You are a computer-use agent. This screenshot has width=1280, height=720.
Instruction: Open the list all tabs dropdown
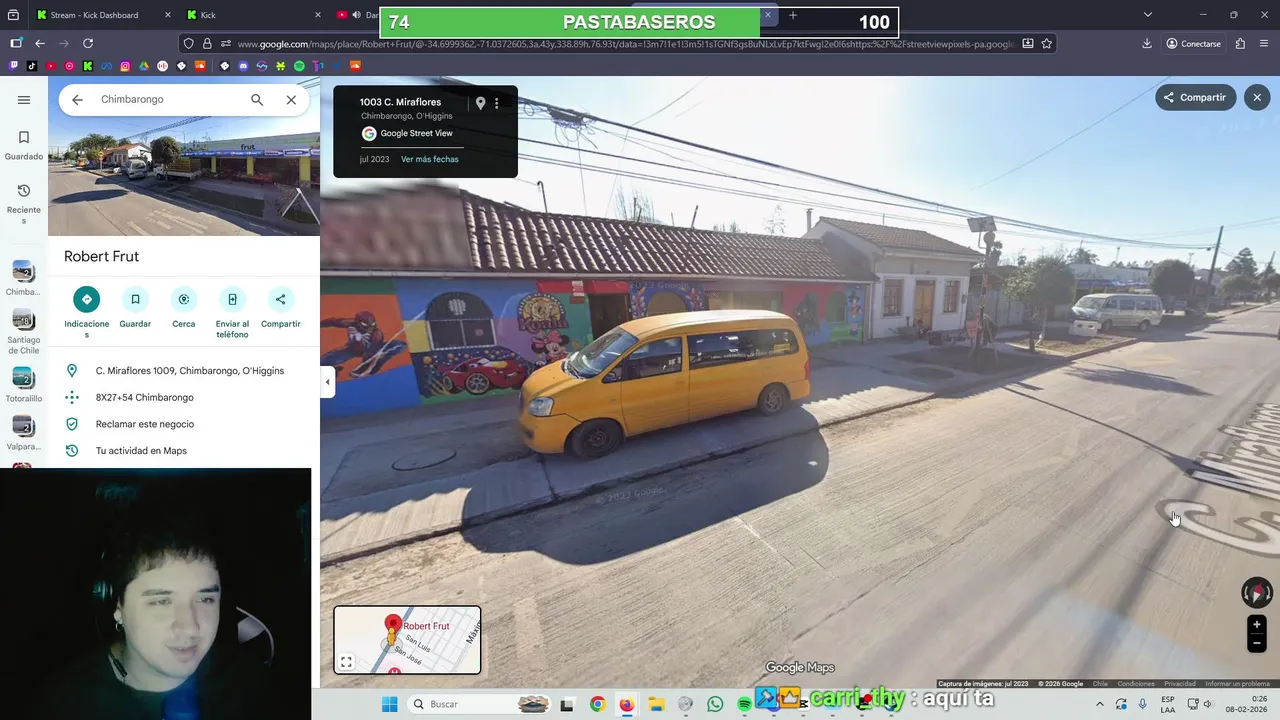click(1148, 15)
